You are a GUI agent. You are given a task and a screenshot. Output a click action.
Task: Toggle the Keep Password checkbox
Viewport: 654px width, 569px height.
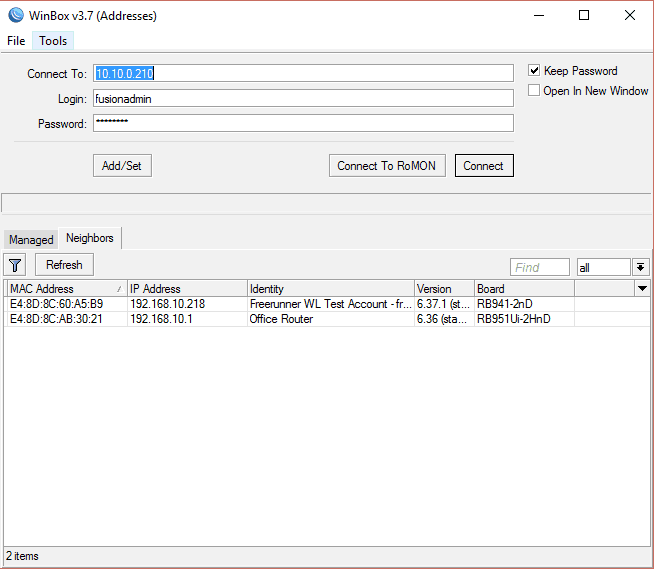point(534,70)
